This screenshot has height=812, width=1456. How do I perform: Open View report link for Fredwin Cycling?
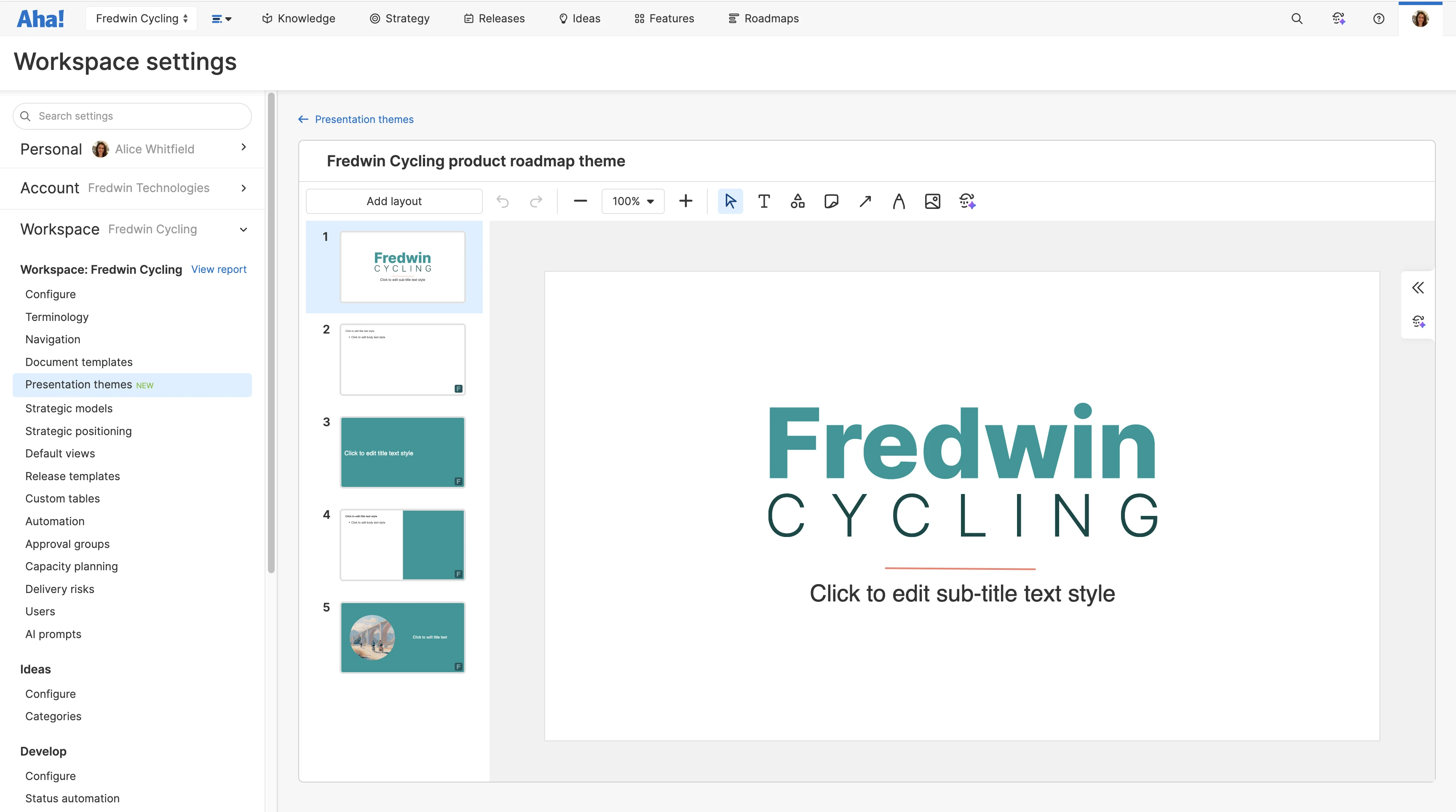coord(219,269)
